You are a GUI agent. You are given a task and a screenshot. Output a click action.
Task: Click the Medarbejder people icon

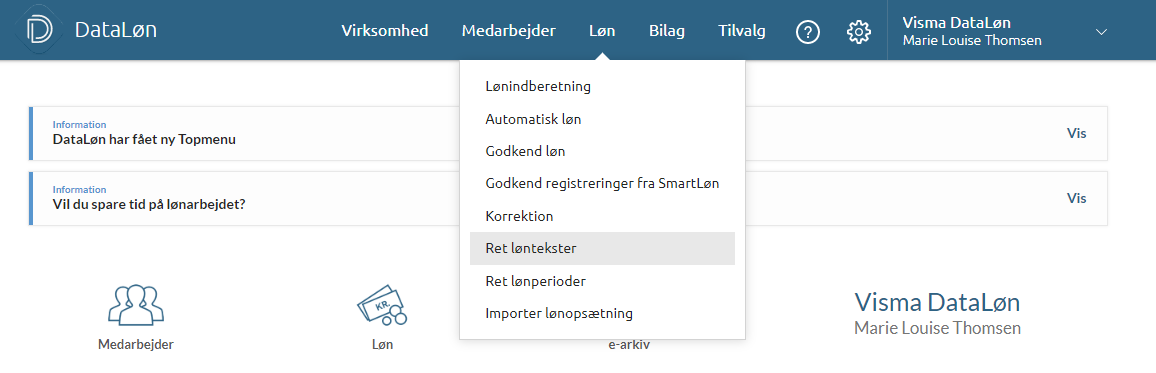136,304
